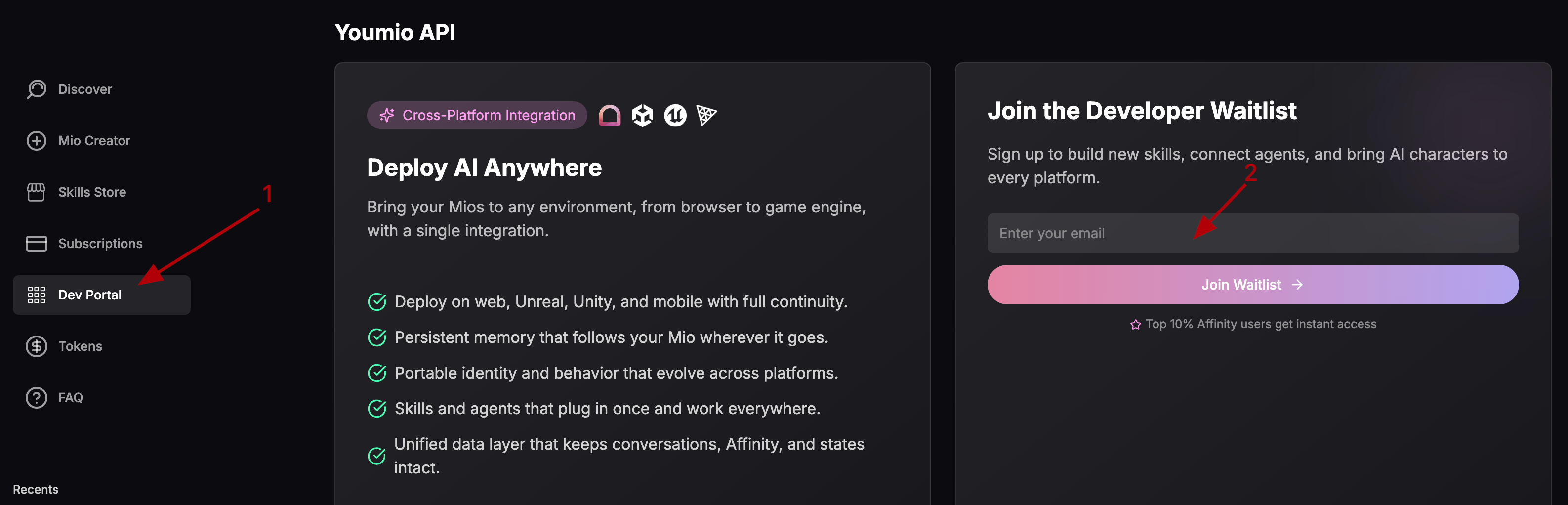This screenshot has height=505, width=1568.
Task: Open the Subscriptions sidebar item
Action: pyautogui.click(x=100, y=244)
